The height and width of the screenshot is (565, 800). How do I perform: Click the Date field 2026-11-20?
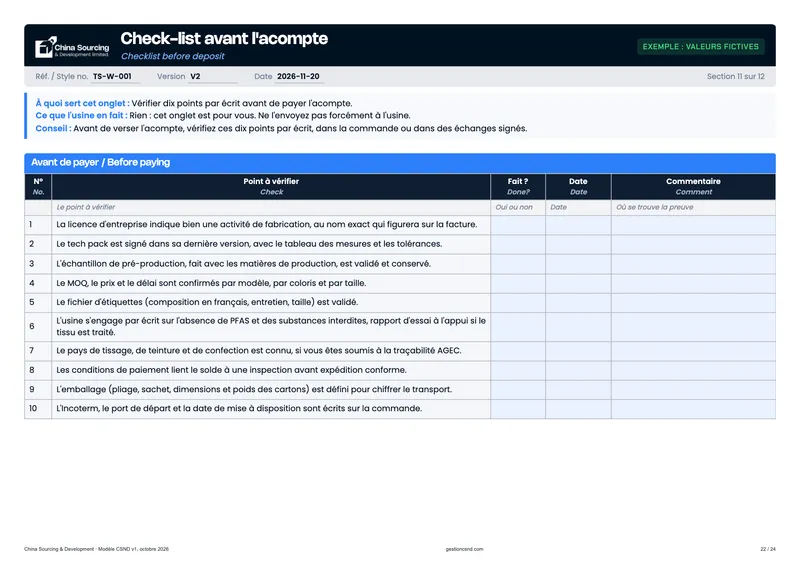(x=299, y=77)
